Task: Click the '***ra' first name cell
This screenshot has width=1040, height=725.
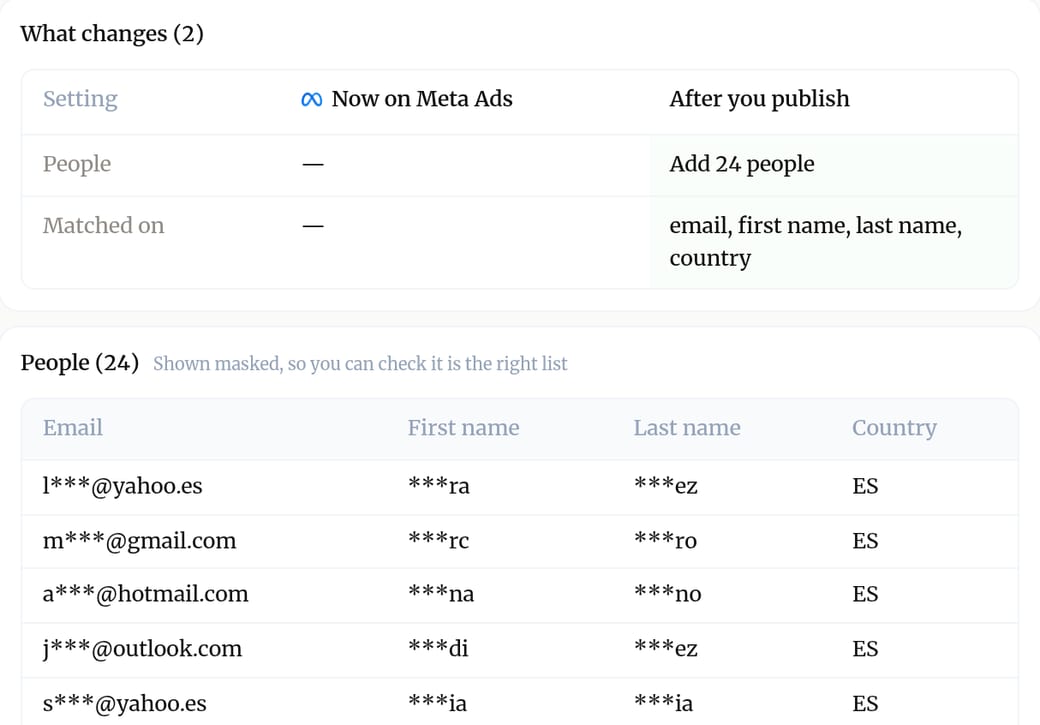Action: [x=439, y=486]
